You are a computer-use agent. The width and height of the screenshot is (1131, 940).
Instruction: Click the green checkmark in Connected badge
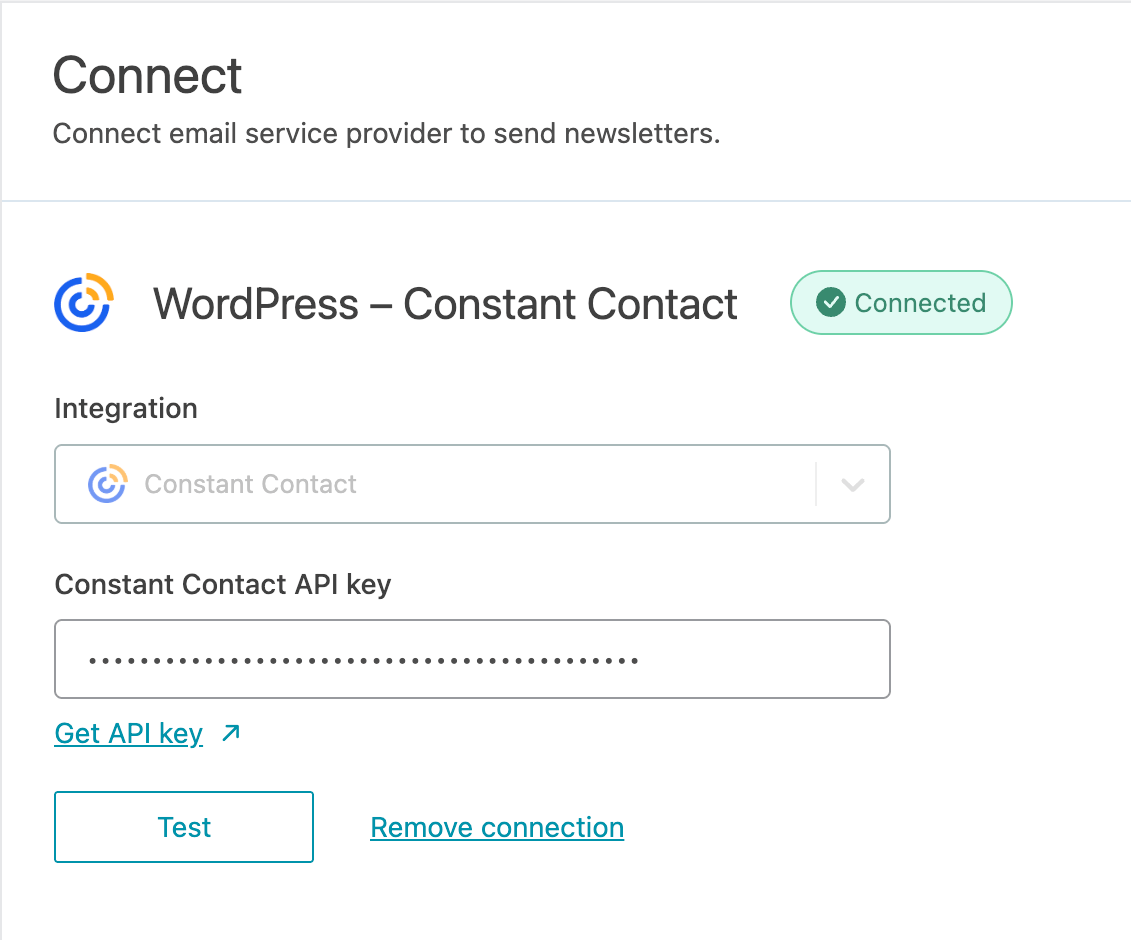831,302
